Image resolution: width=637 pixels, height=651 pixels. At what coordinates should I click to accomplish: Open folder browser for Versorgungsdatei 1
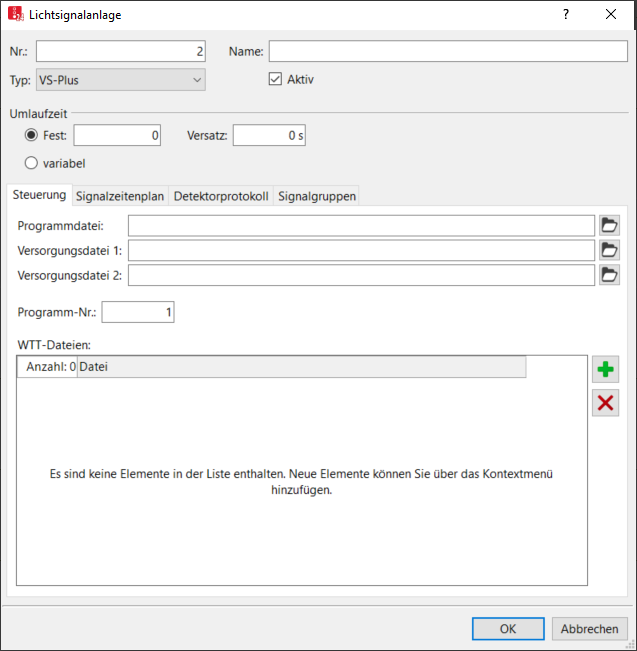pyautogui.click(x=609, y=250)
